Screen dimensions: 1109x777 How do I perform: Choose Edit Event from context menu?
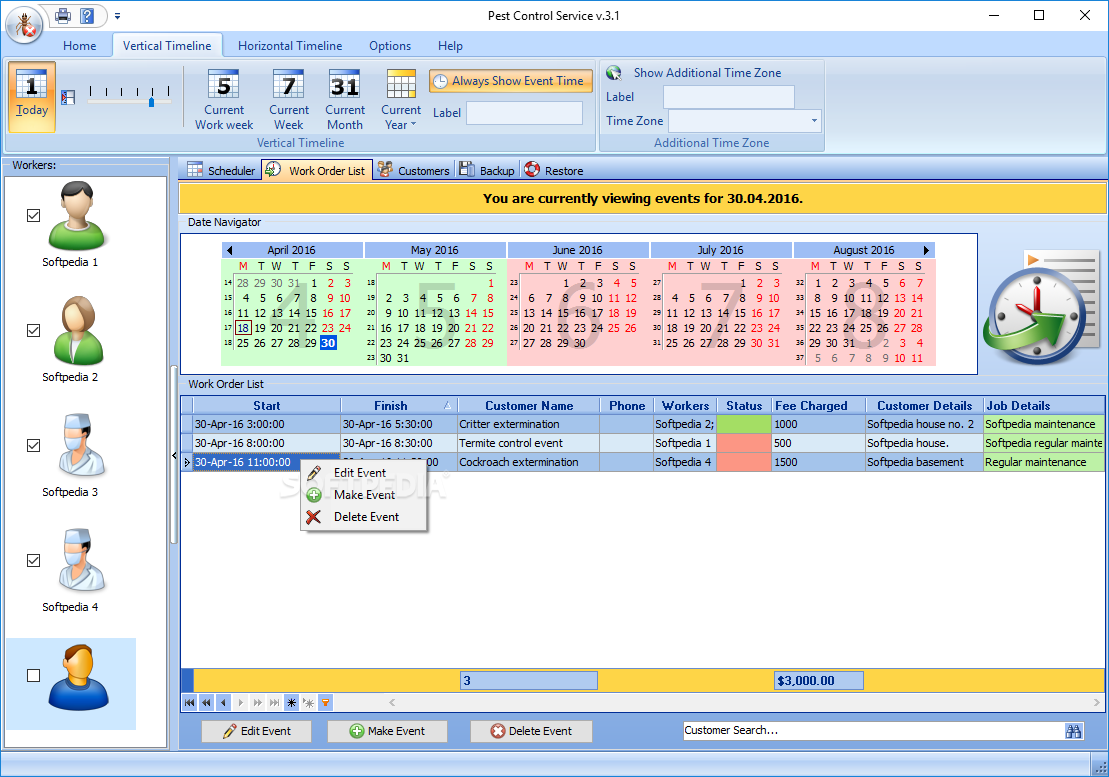tap(364, 472)
